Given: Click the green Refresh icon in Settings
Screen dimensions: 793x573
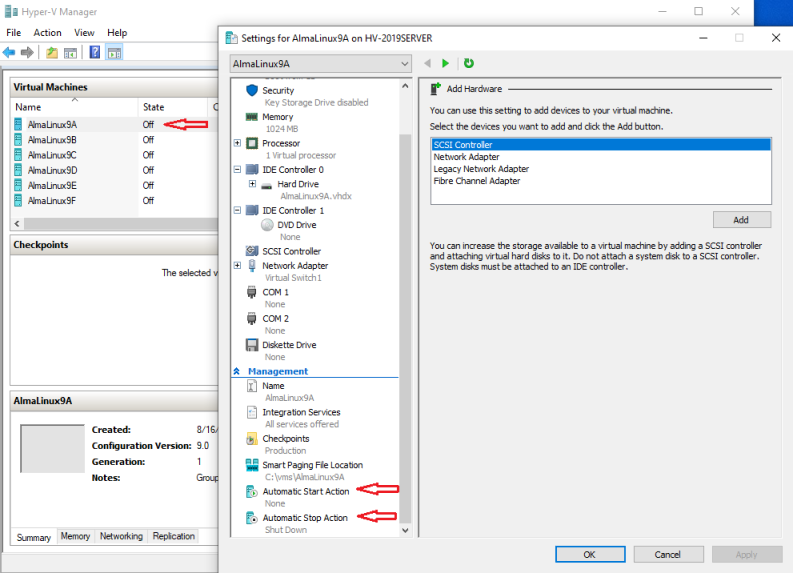Looking at the screenshot, I should [x=469, y=63].
